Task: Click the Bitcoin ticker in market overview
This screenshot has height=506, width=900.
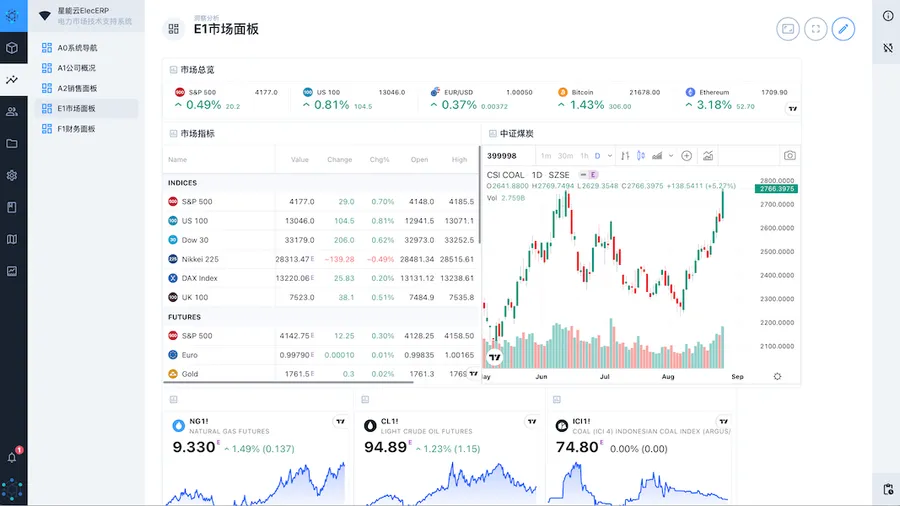Action: 608,99
